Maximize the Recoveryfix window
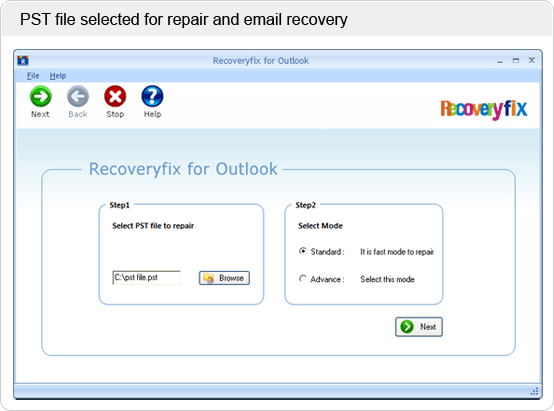 (x=516, y=60)
